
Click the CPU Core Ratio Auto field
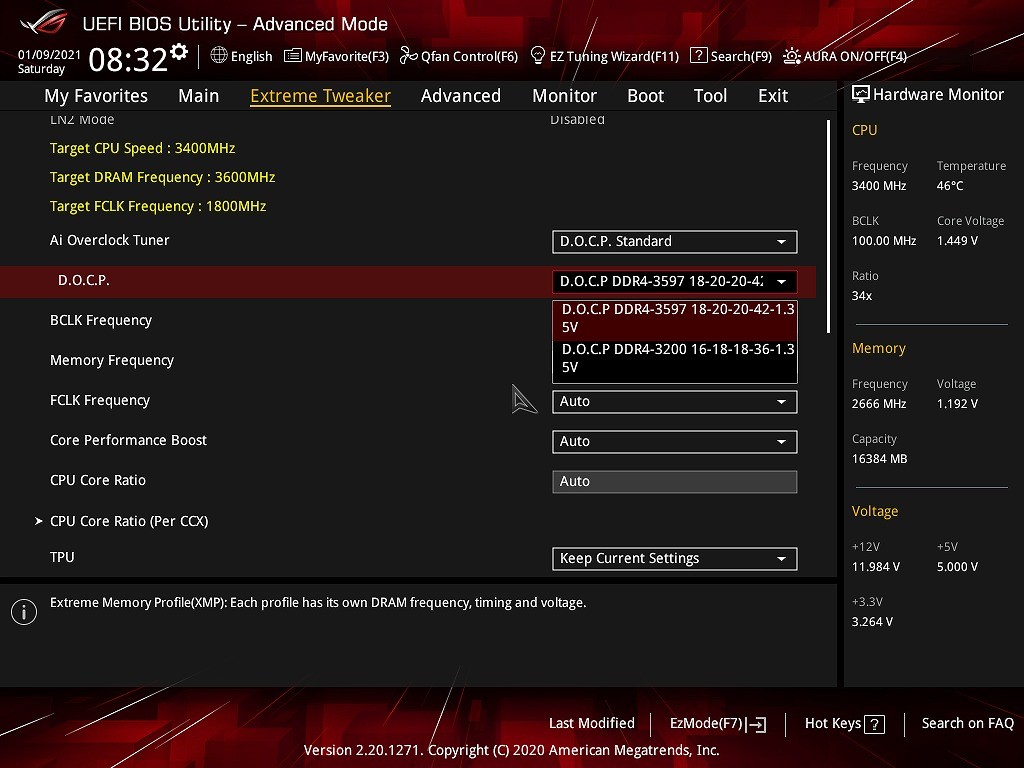tap(674, 482)
